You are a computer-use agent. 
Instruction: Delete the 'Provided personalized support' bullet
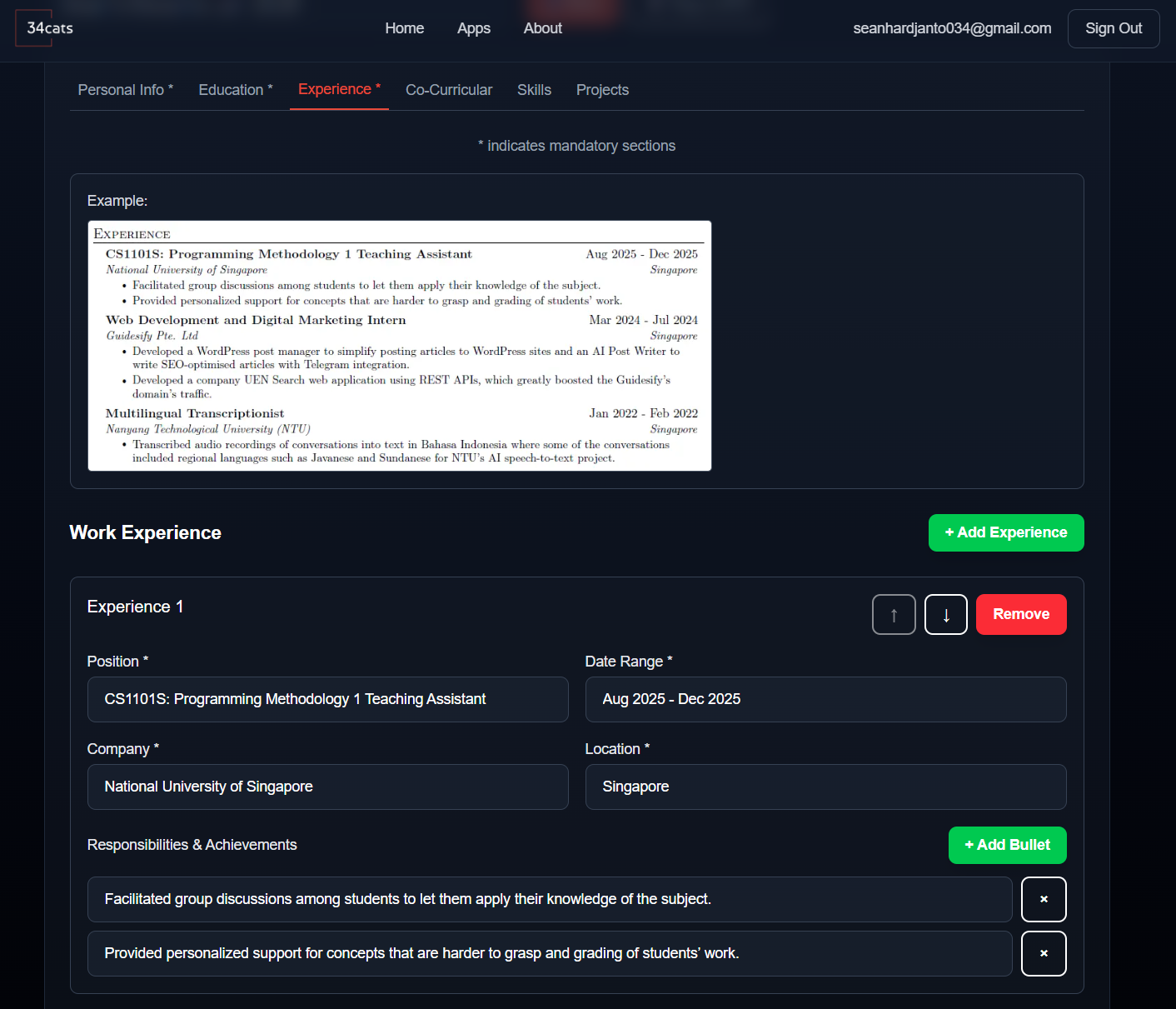pyautogui.click(x=1043, y=953)
